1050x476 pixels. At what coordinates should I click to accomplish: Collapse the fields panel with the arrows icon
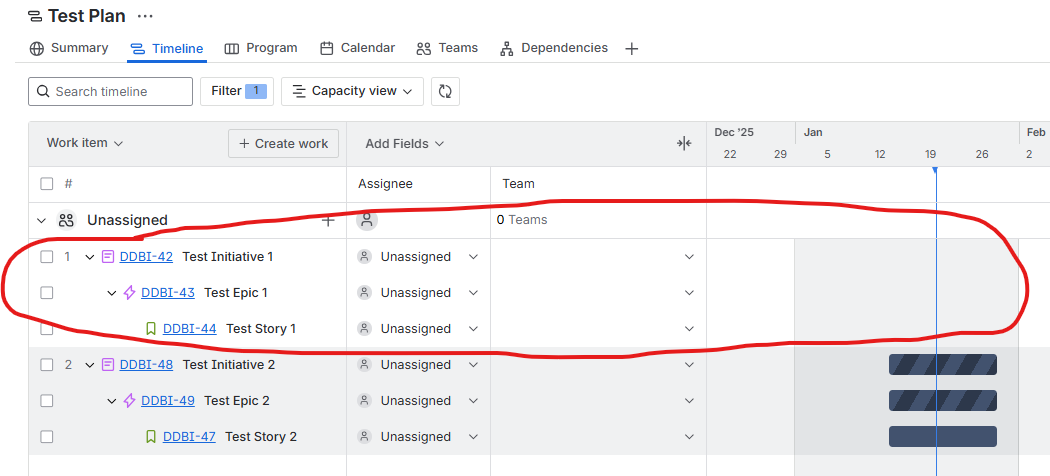coord(684,143)
